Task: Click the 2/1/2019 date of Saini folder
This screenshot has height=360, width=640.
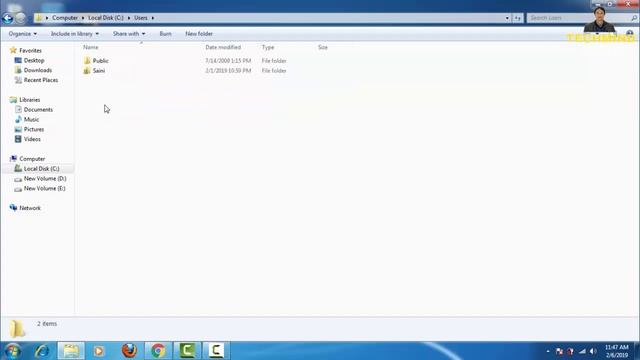Action: 228,71
